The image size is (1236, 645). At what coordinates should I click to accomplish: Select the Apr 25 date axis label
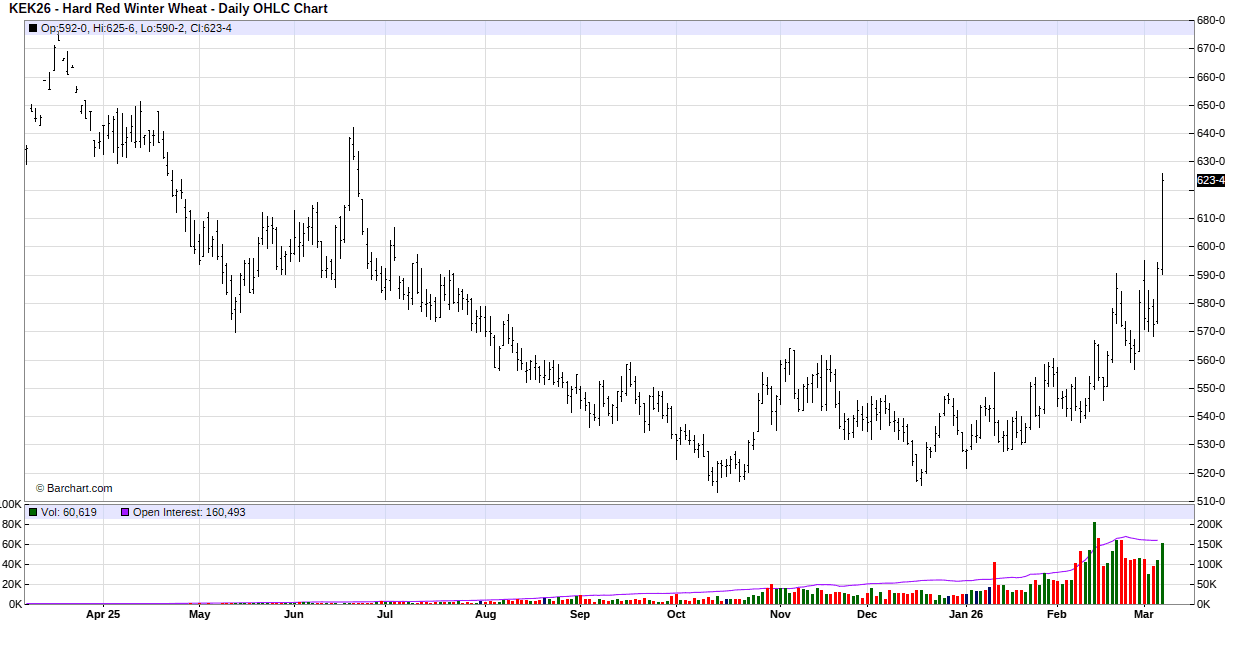point(103,615)
